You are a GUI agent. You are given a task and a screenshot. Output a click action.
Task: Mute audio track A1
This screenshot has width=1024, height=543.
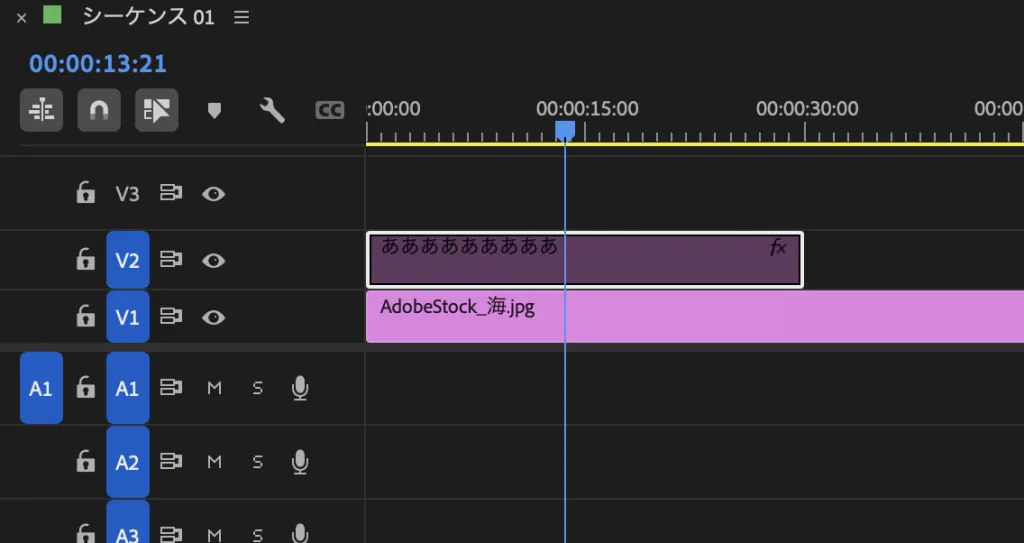point(214,388)
